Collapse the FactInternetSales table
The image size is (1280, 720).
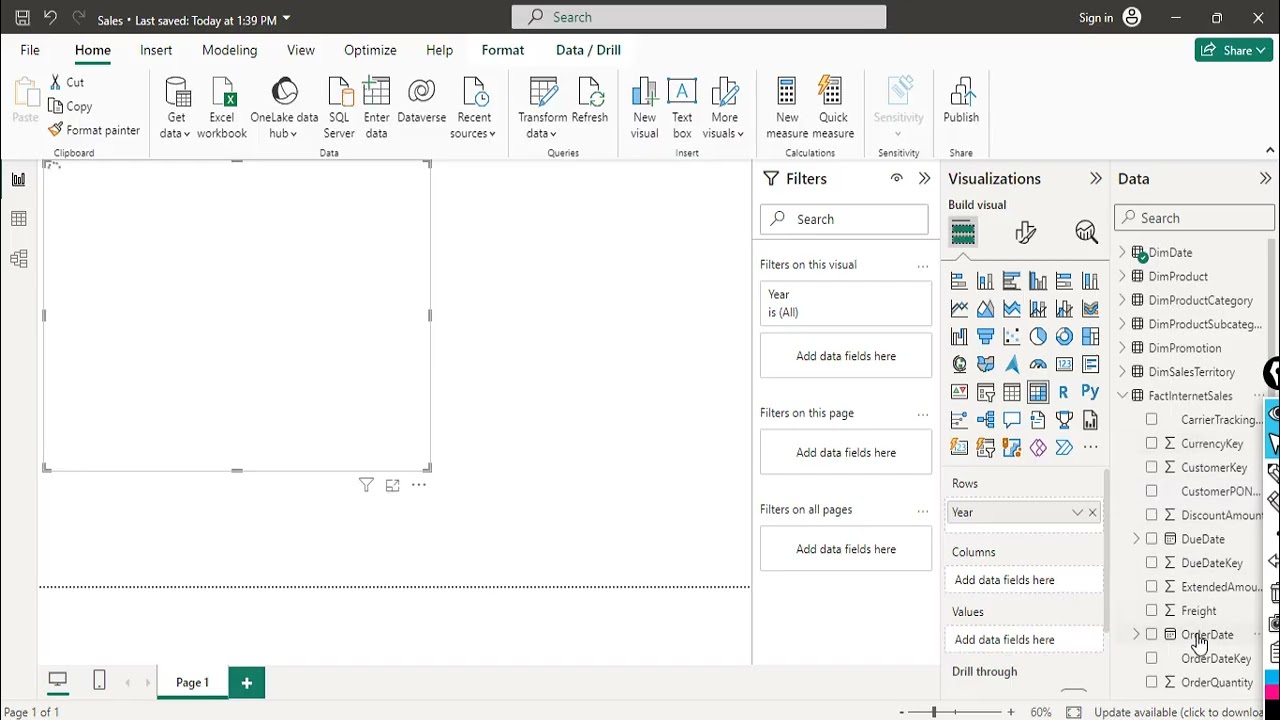point(1122,396)
